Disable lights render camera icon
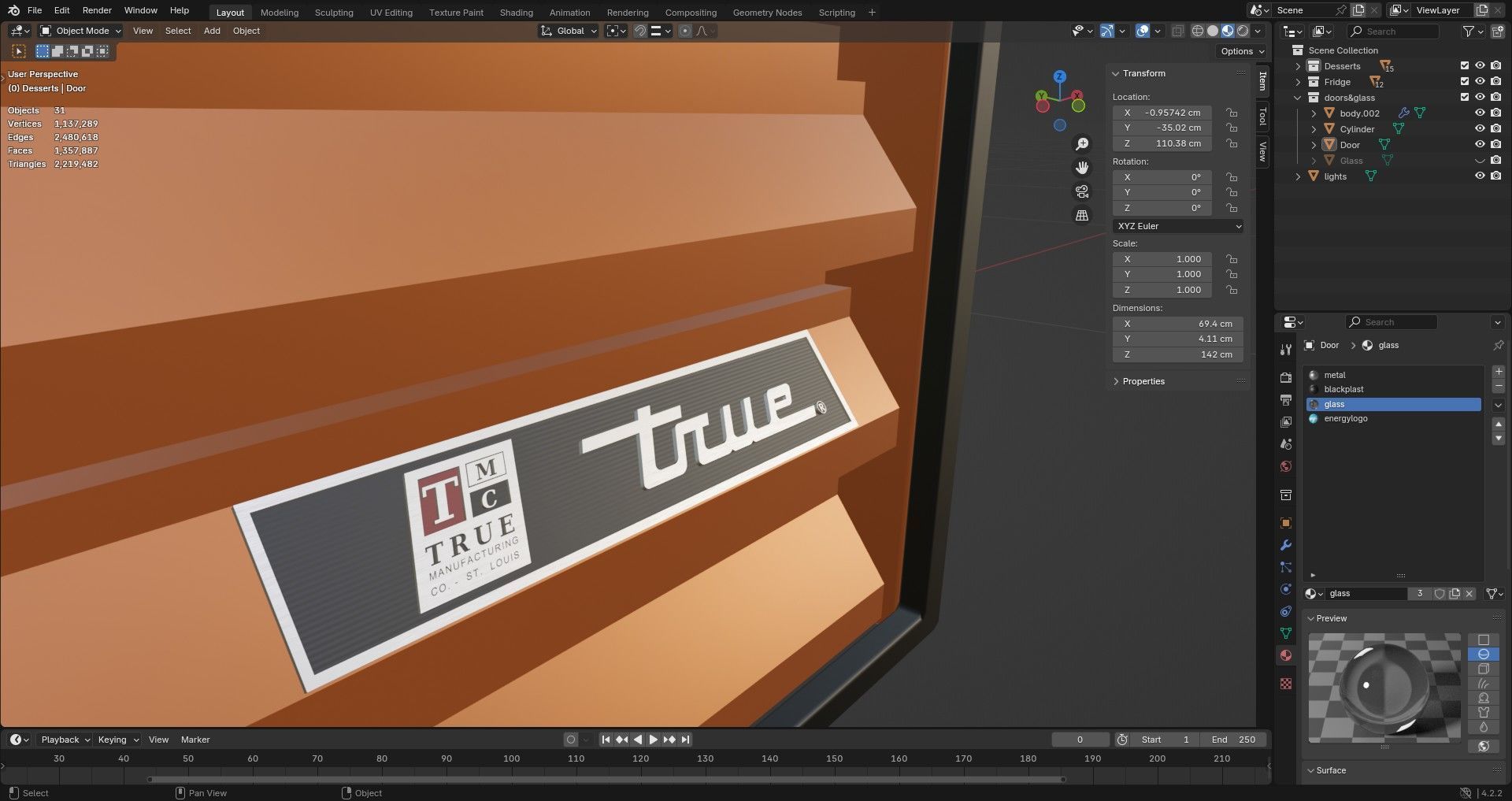 (x=1496, y=176)
